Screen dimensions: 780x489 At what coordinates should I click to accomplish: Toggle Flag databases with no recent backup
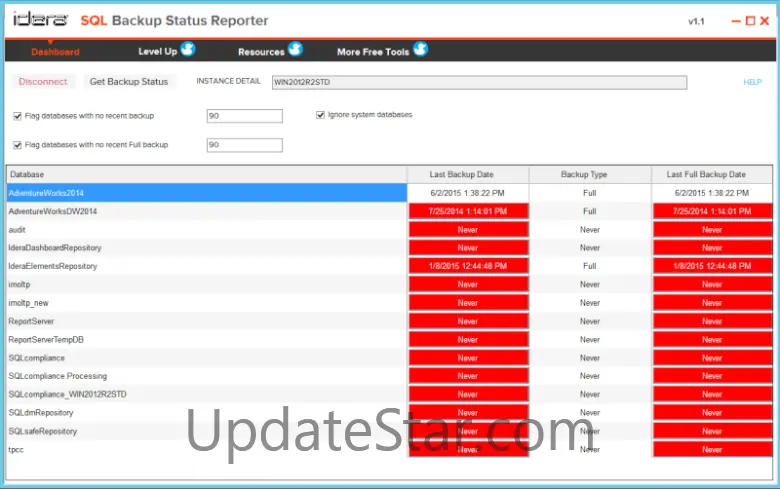click(x=17, y=116)
